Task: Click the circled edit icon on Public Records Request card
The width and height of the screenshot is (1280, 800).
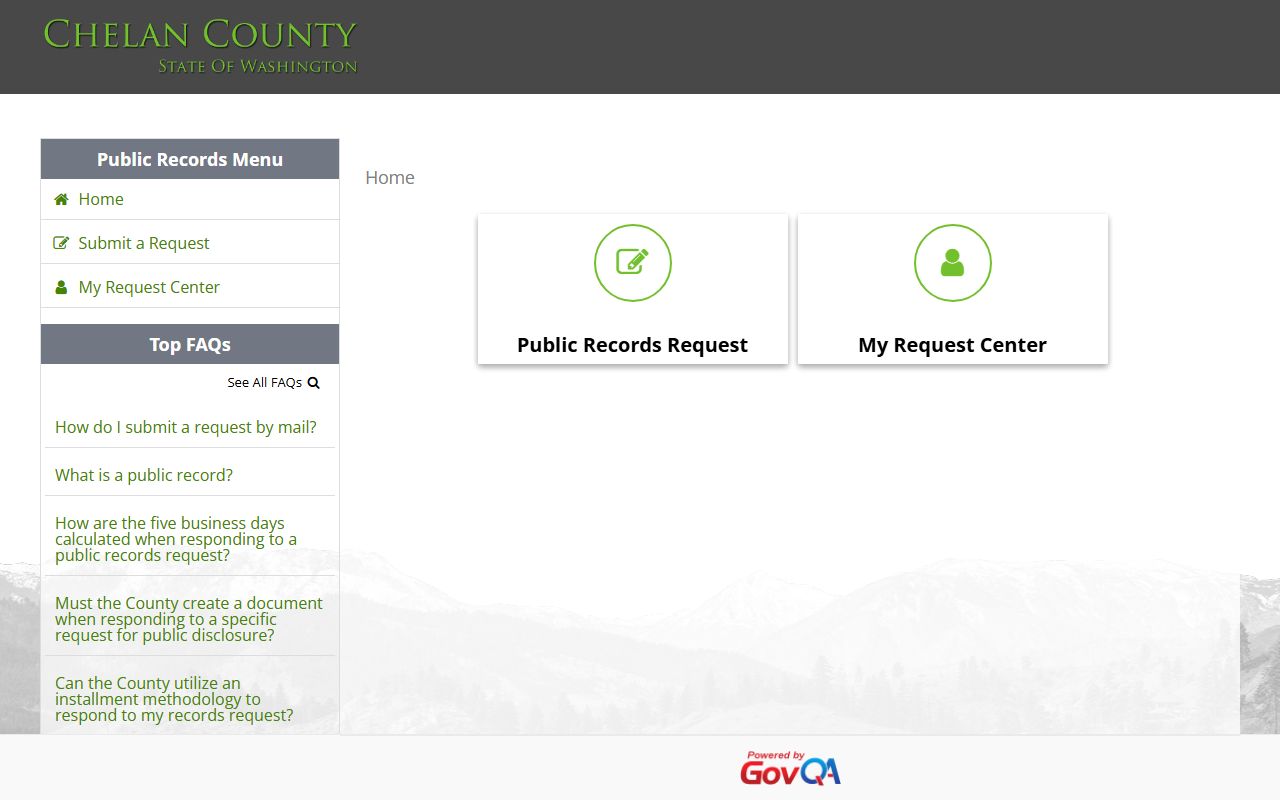Action: click(633, 263)
